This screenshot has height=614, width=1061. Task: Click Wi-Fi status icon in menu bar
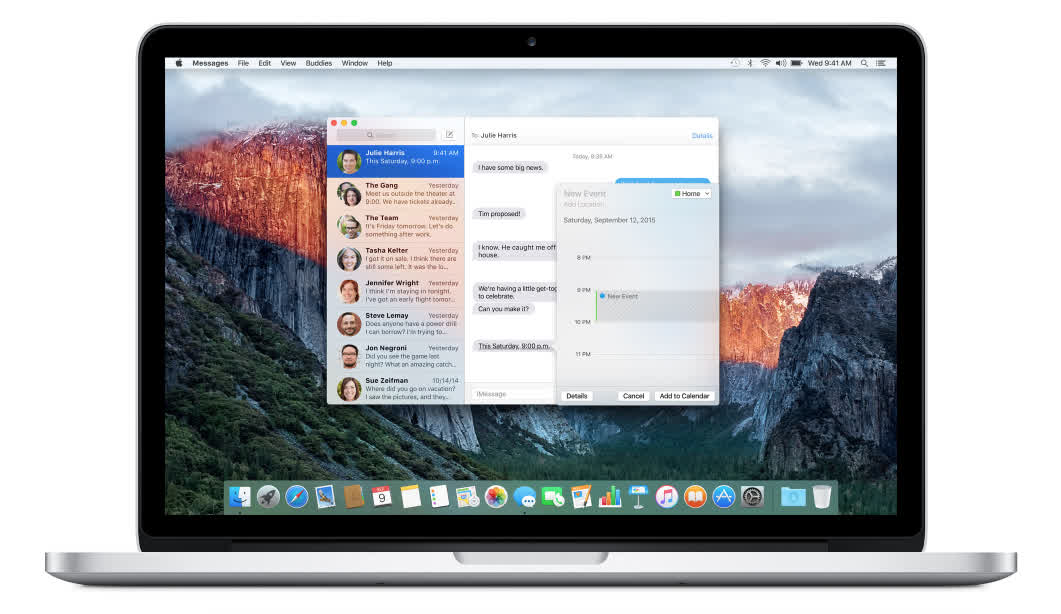pos(765,63)
